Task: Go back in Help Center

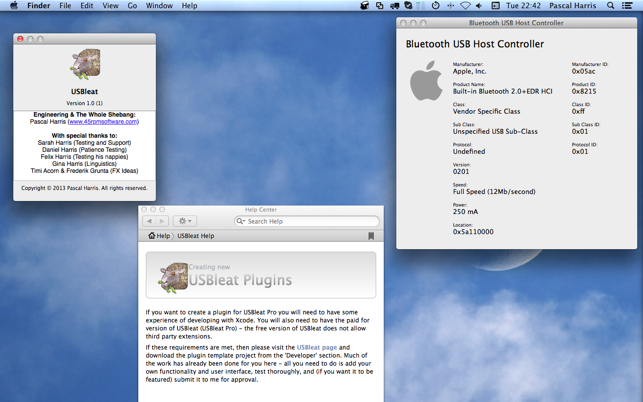Action: (149, 221)
